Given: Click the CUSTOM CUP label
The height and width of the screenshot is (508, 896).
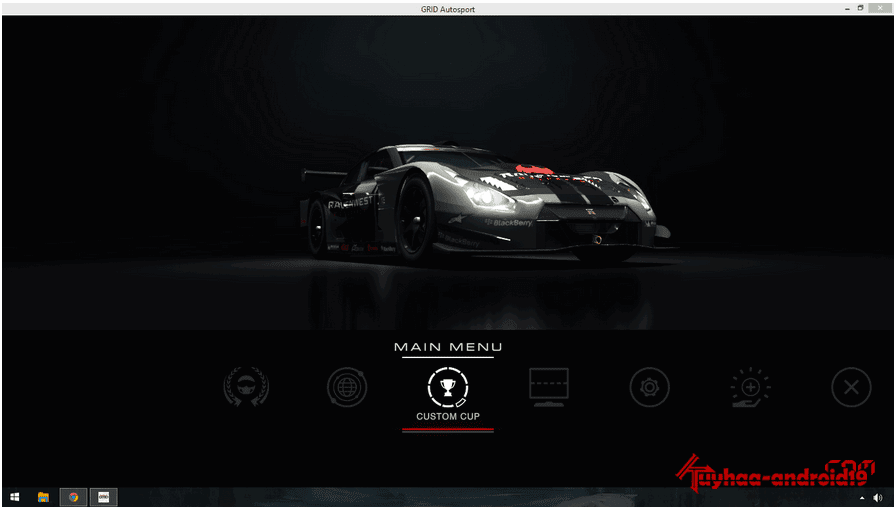Looking at the screenshot, I should coord(447,417).
